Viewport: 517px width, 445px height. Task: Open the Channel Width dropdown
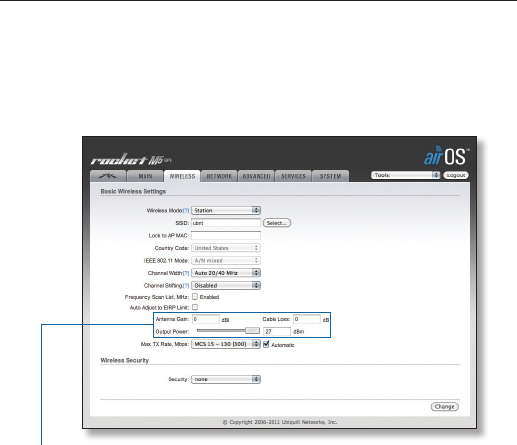pyautogui.click(x=226, y=273)
